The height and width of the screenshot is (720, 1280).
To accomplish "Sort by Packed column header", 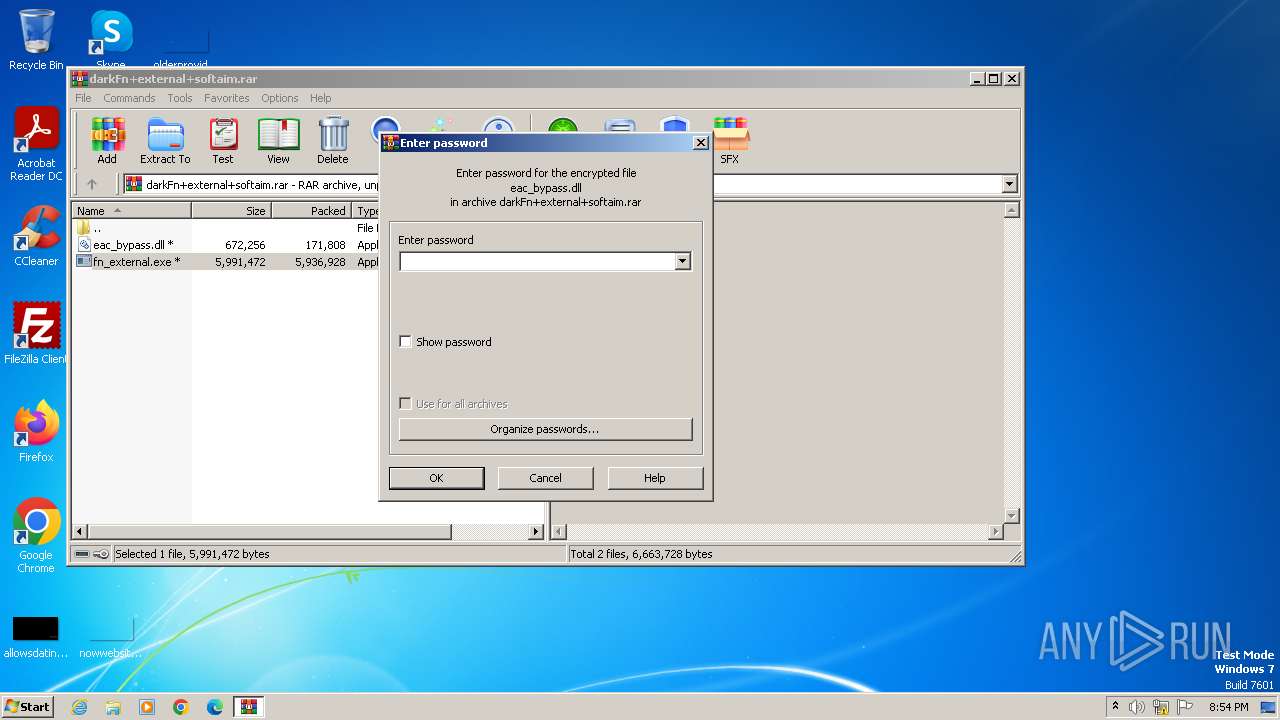I will 312,211.
